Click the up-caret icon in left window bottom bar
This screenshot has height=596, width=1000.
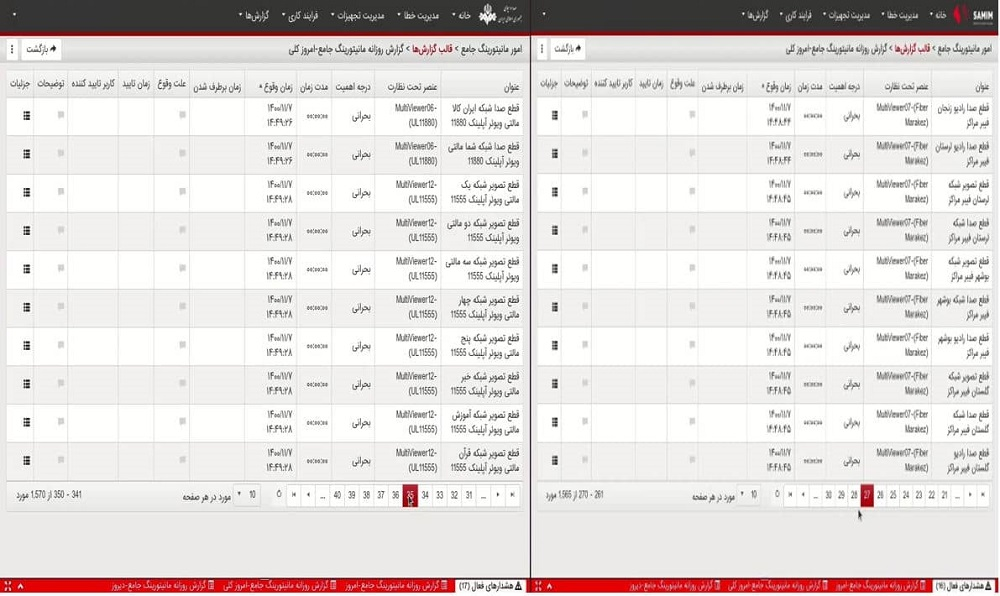tap(20, 586)
